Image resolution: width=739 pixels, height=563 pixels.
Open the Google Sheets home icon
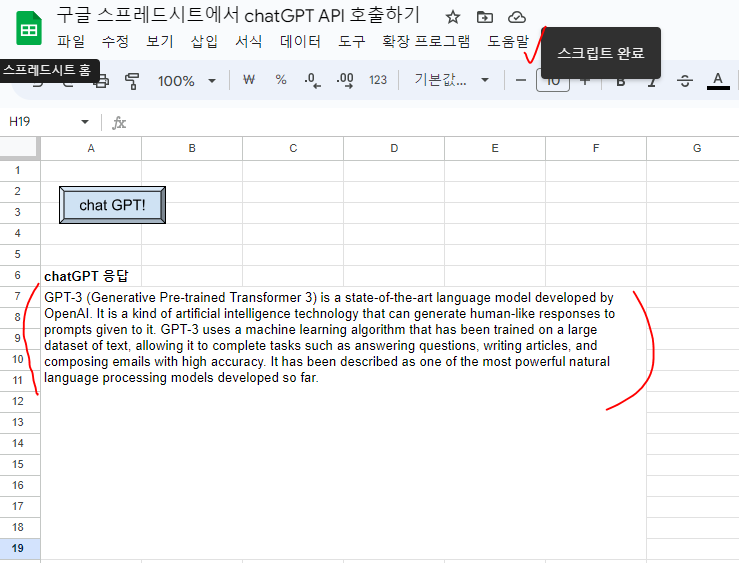point(29,29)
